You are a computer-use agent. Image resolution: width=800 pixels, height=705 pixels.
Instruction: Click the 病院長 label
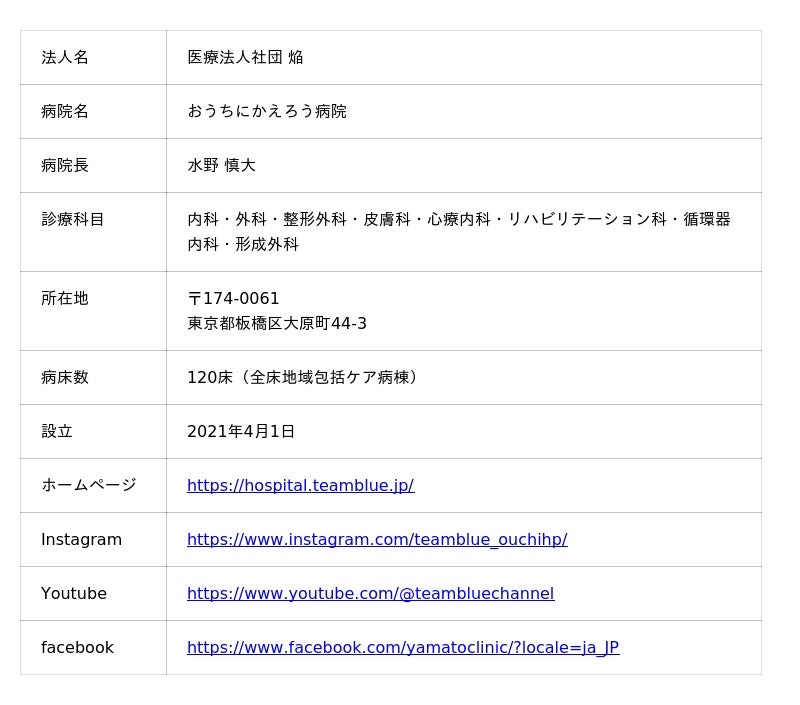point(65,165)
